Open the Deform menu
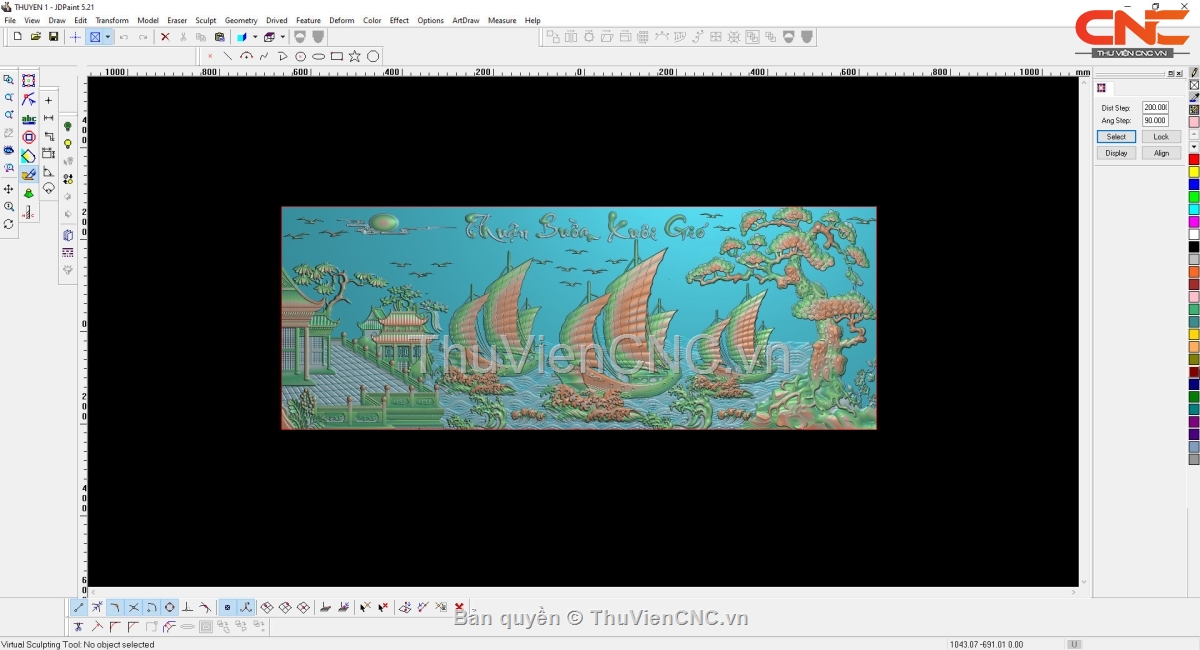 click(342, 20)
